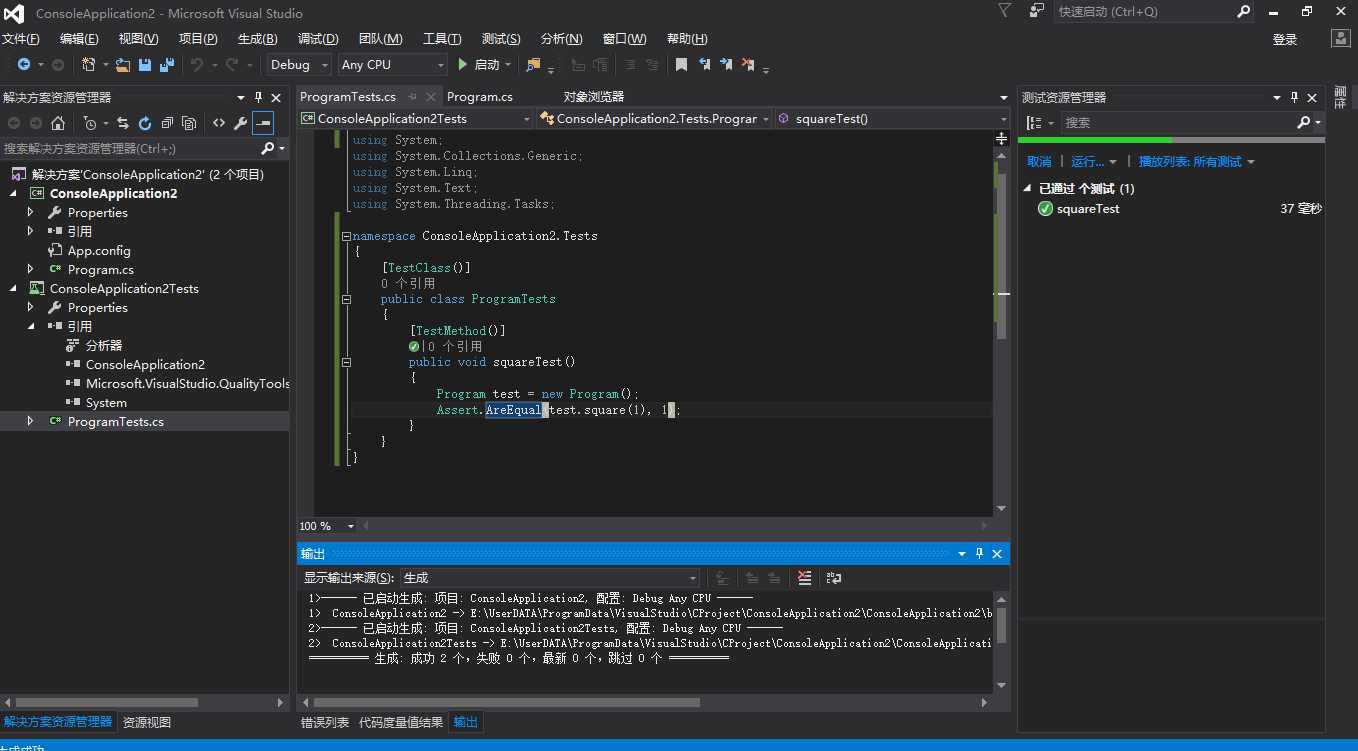Click Sync with Active Document icon

tap(123, 123)
